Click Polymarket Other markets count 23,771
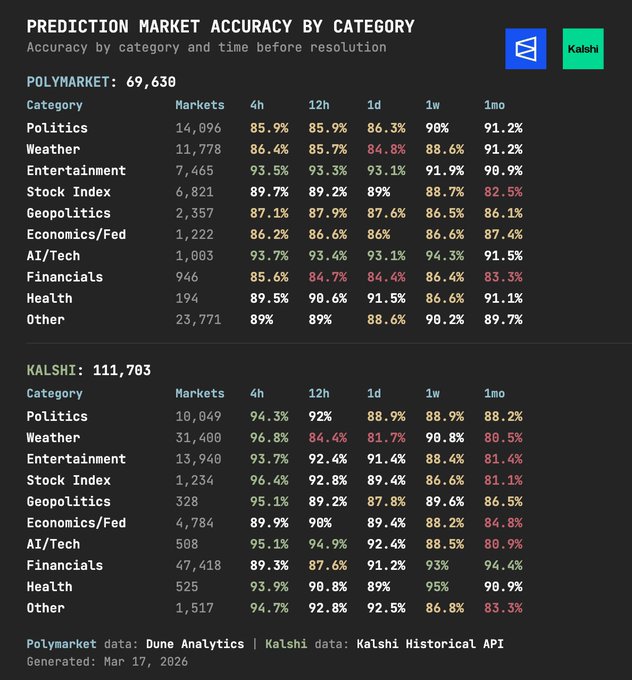 [x=196, y=320]
